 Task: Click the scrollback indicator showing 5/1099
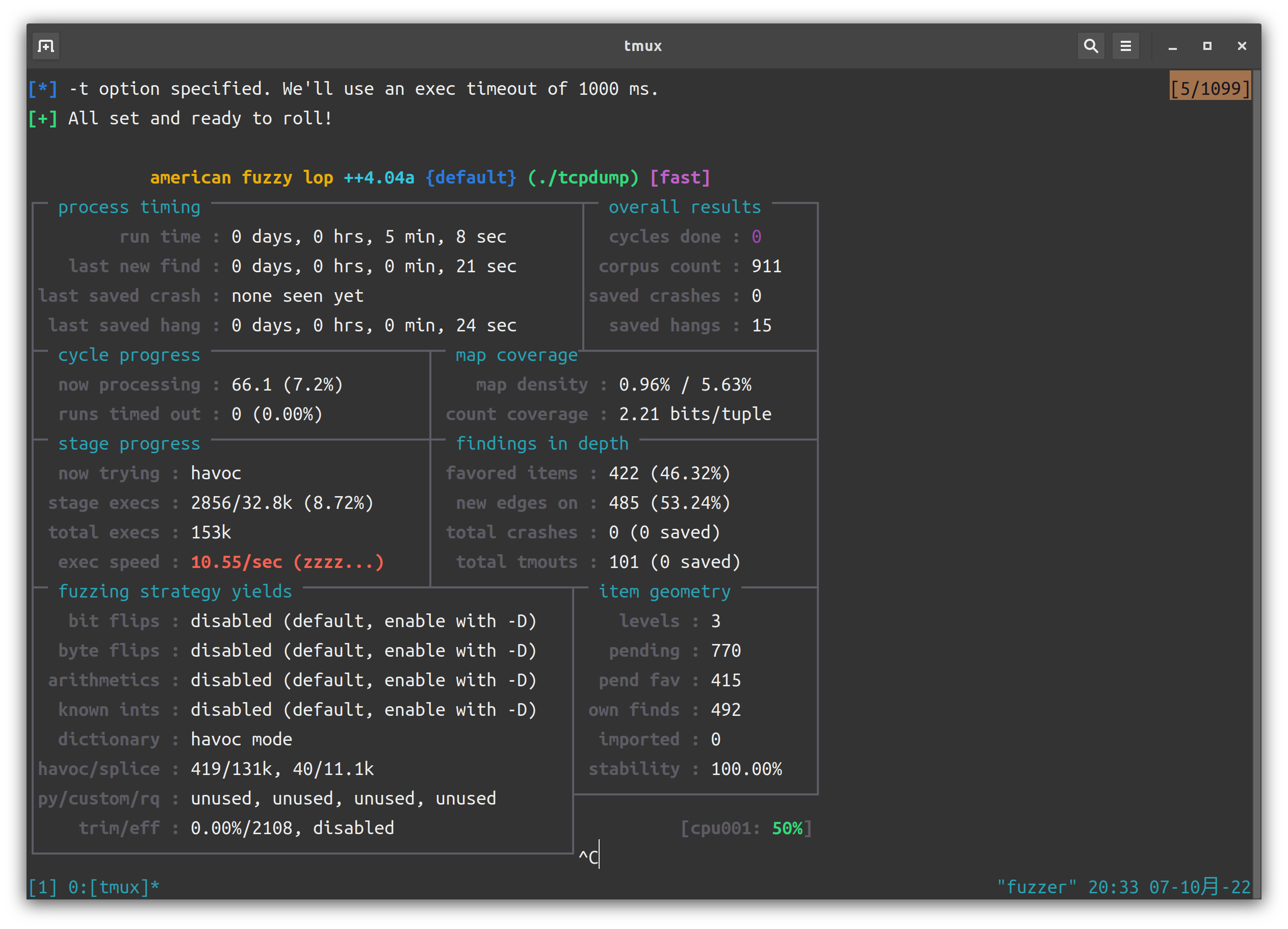[x=1210, y=88]
